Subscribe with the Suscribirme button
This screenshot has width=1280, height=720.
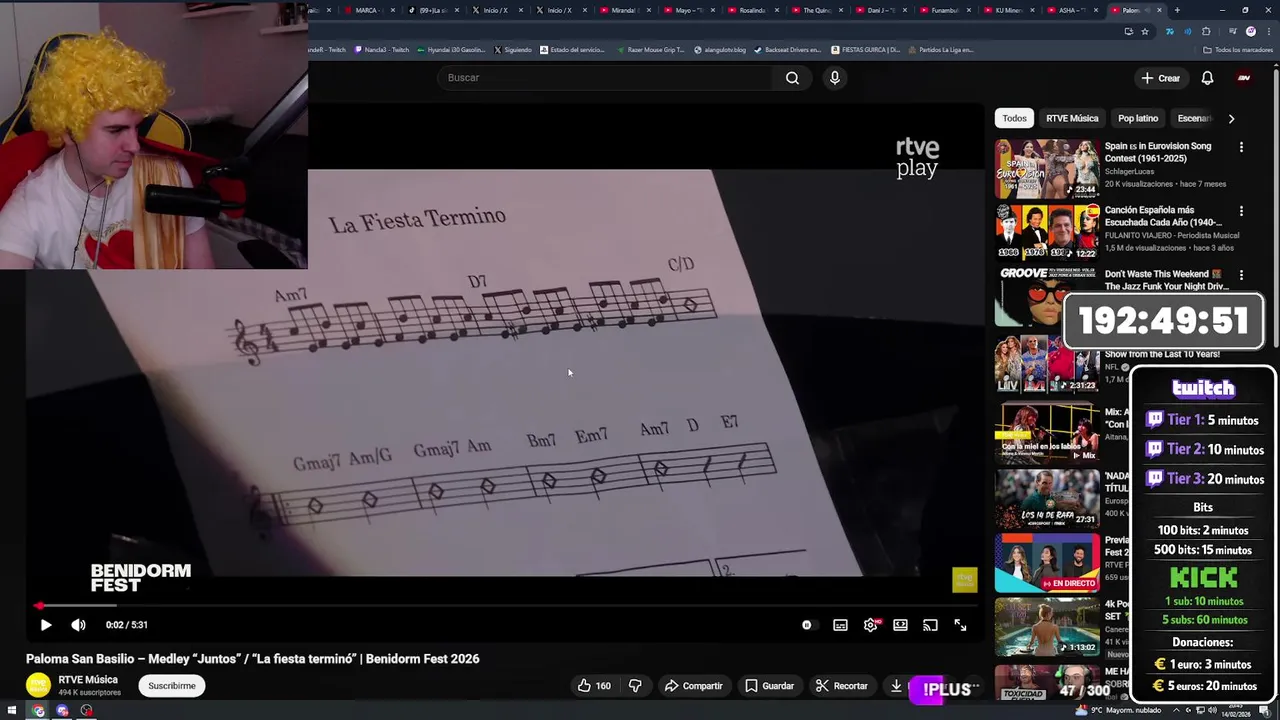pyautogui.click(x=172, y=686)
